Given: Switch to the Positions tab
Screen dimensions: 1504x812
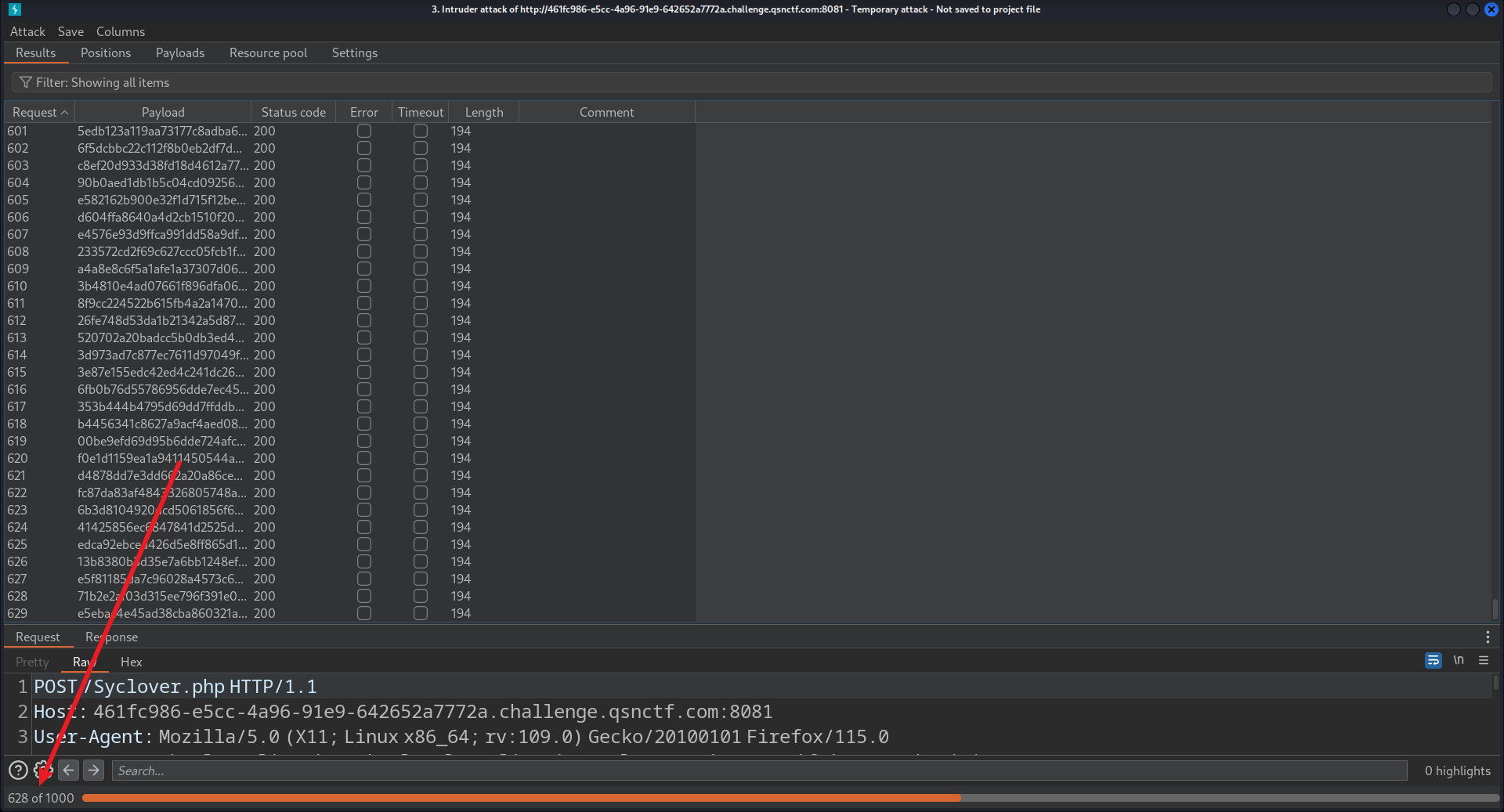Looking at the screenshot, I should coord(106,53).
